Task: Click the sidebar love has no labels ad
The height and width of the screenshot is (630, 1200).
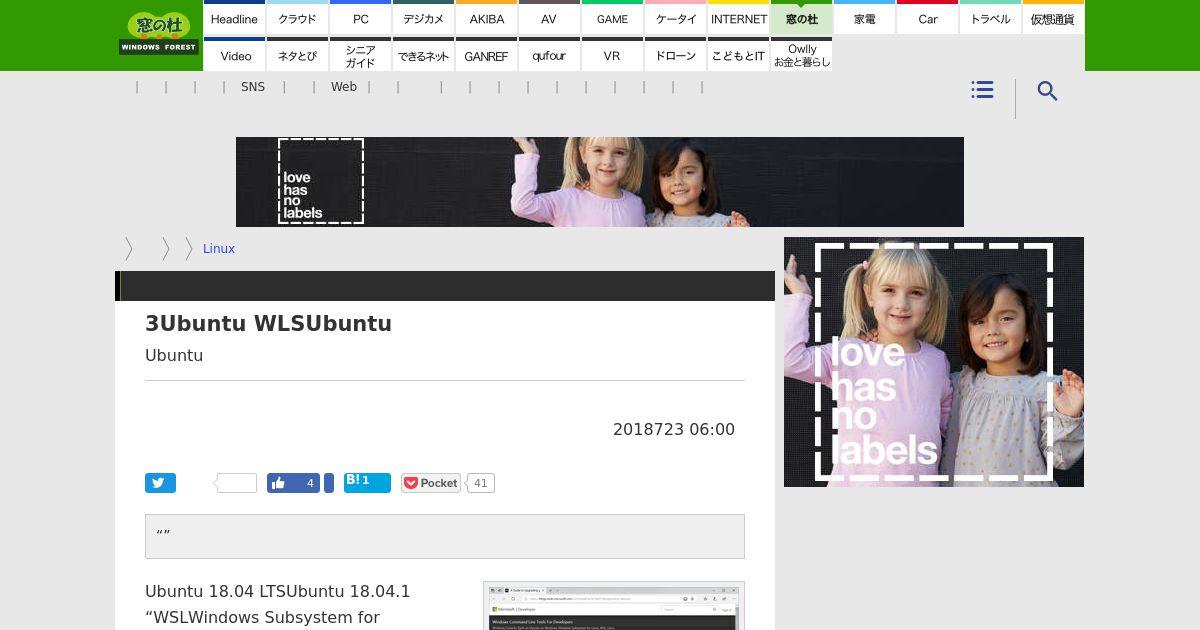Action: coord(934,362)
